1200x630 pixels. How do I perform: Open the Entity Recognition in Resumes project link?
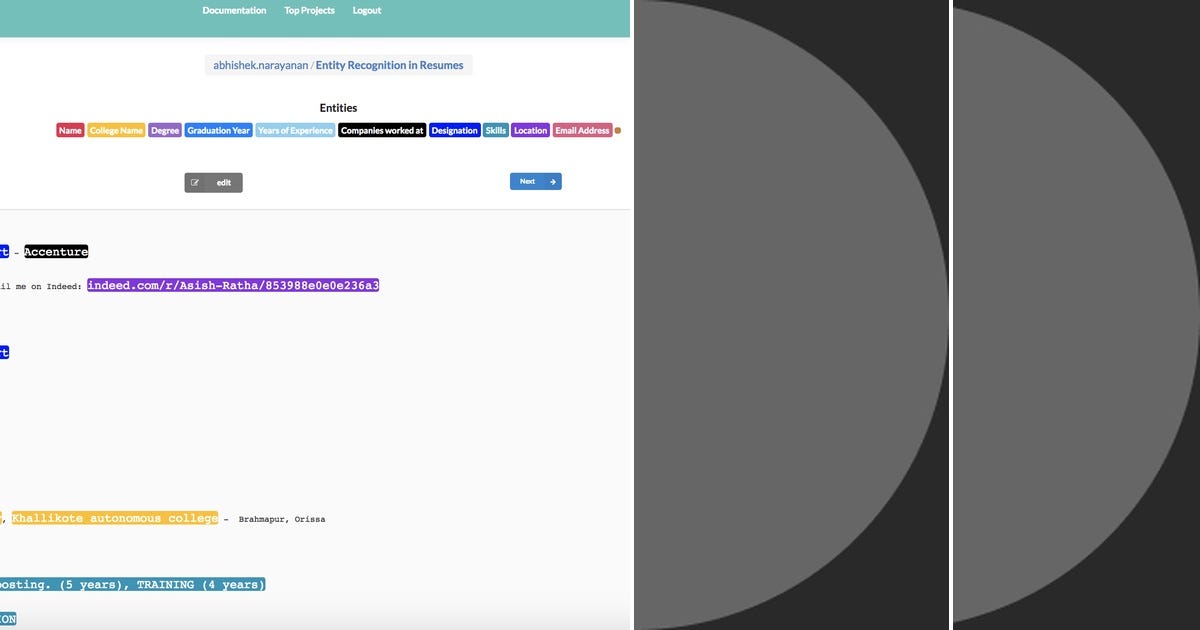click(x=388, y=64)
